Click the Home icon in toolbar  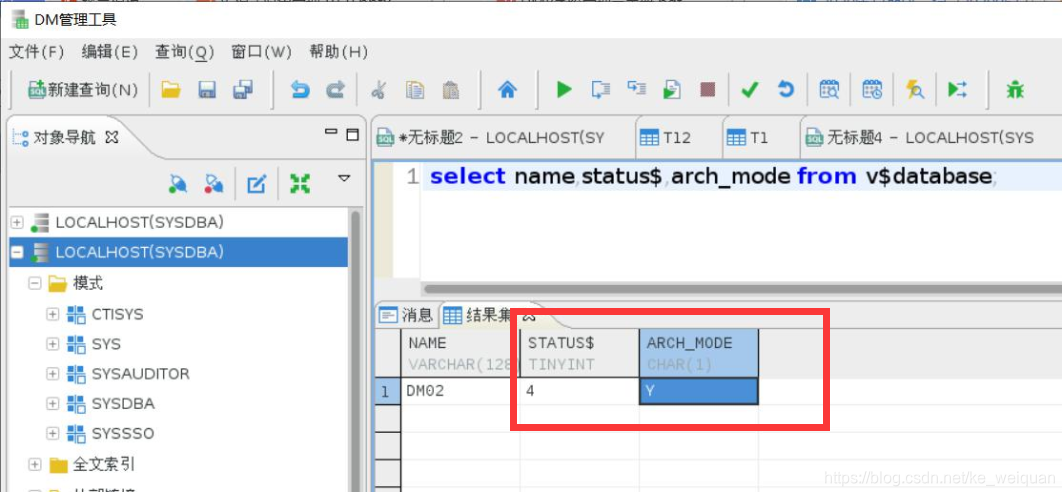click(507, 90)
